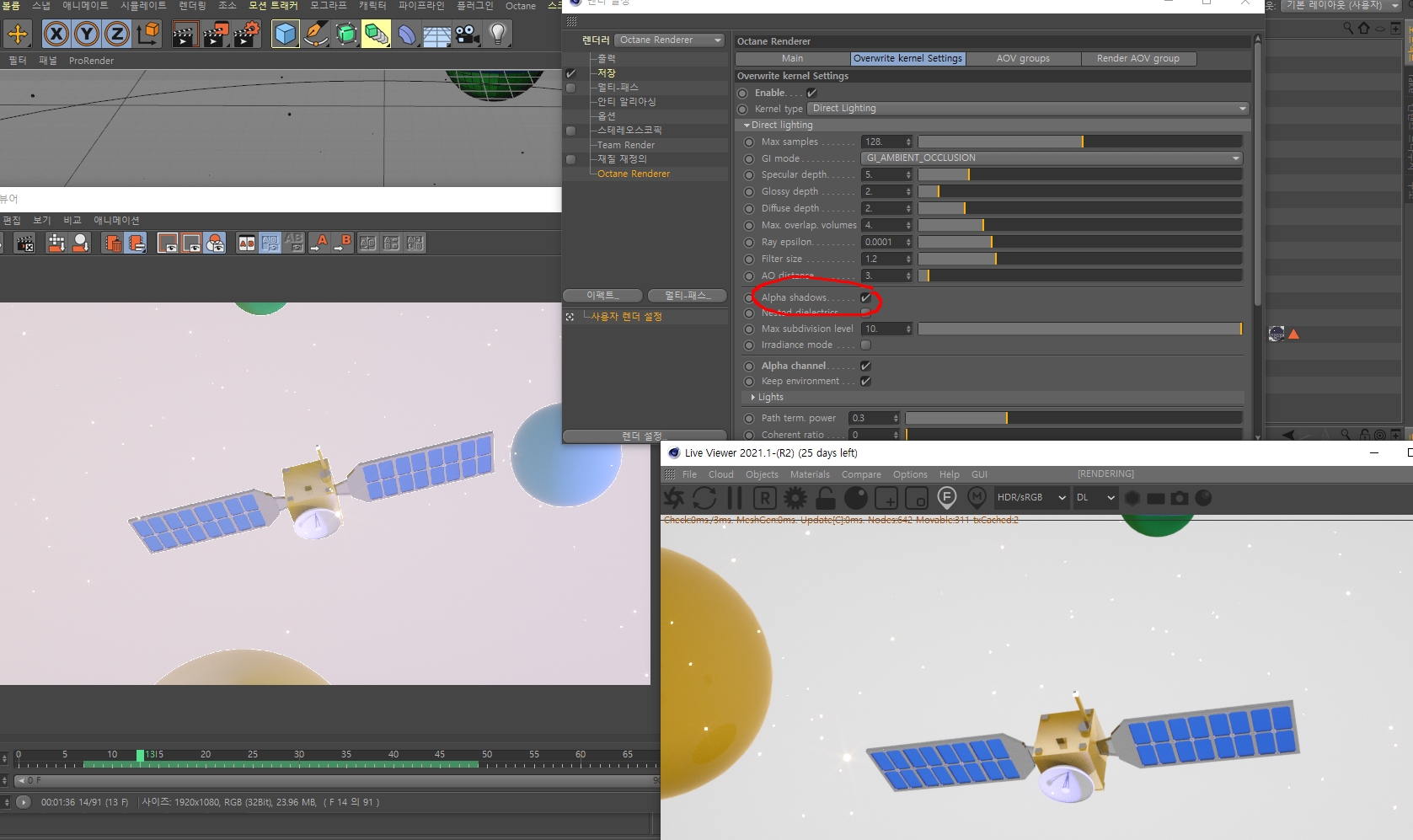This screenshot has width=1413, height=840.
Task: Click the Filter size slider bar
Action: (1080, 259)
